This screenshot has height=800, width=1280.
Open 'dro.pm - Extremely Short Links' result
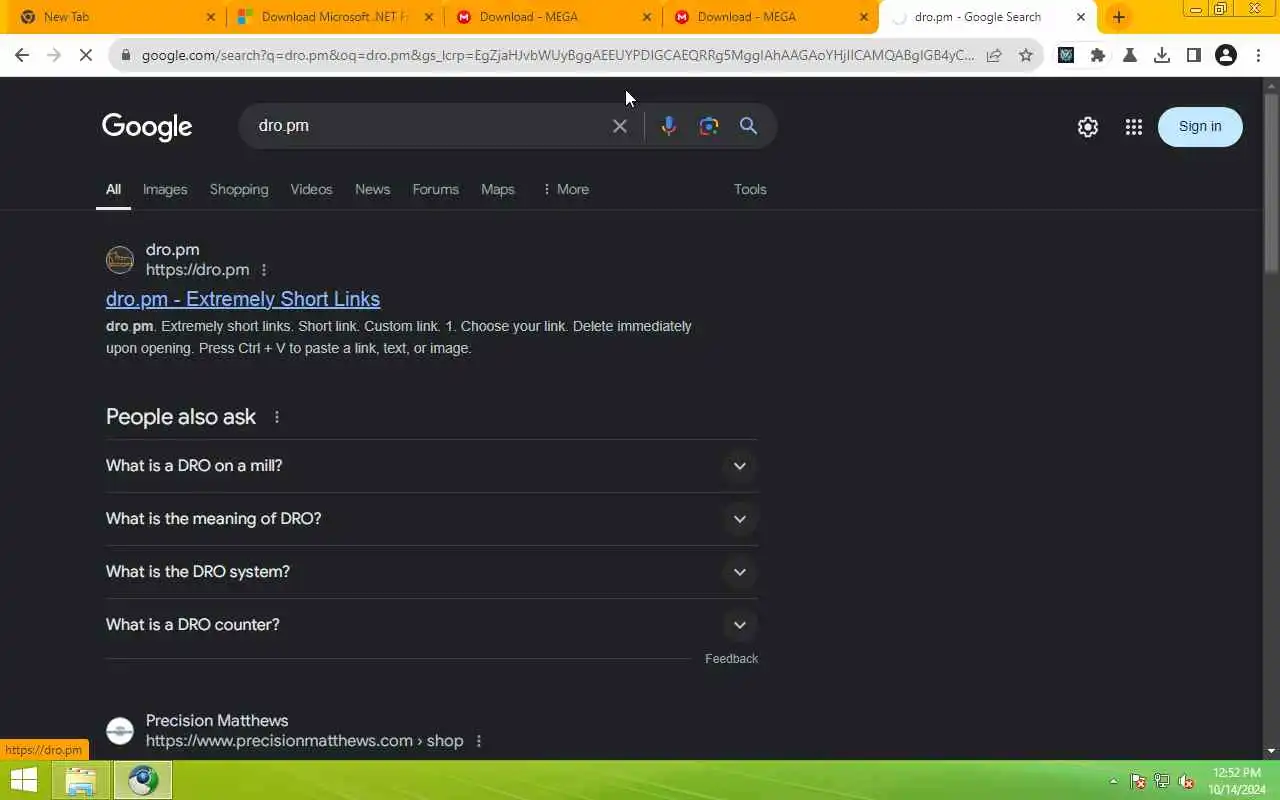pyautogui.click(x=243, y=299)
